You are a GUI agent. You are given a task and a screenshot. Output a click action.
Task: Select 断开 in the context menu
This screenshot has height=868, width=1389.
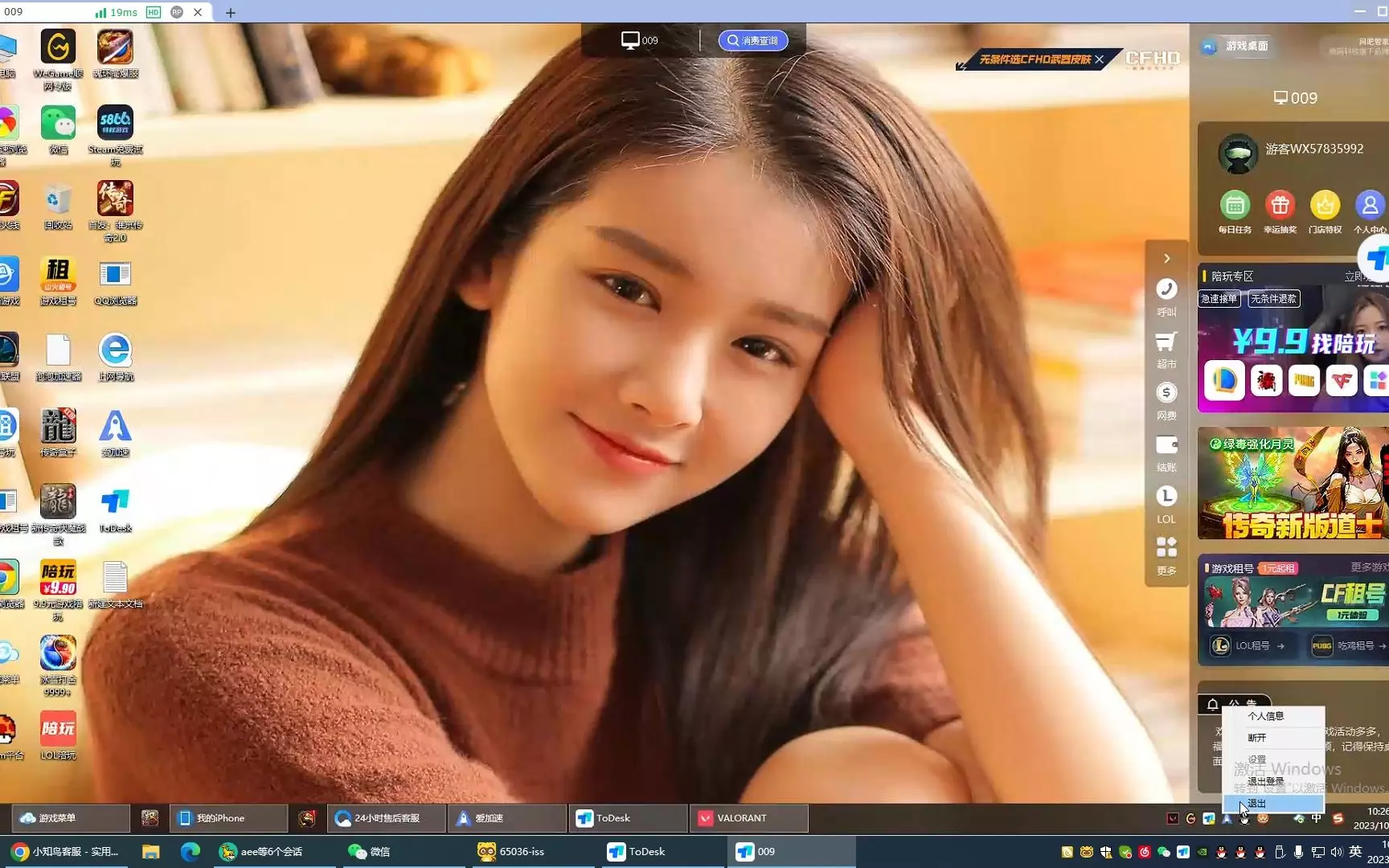[1257, 738]
